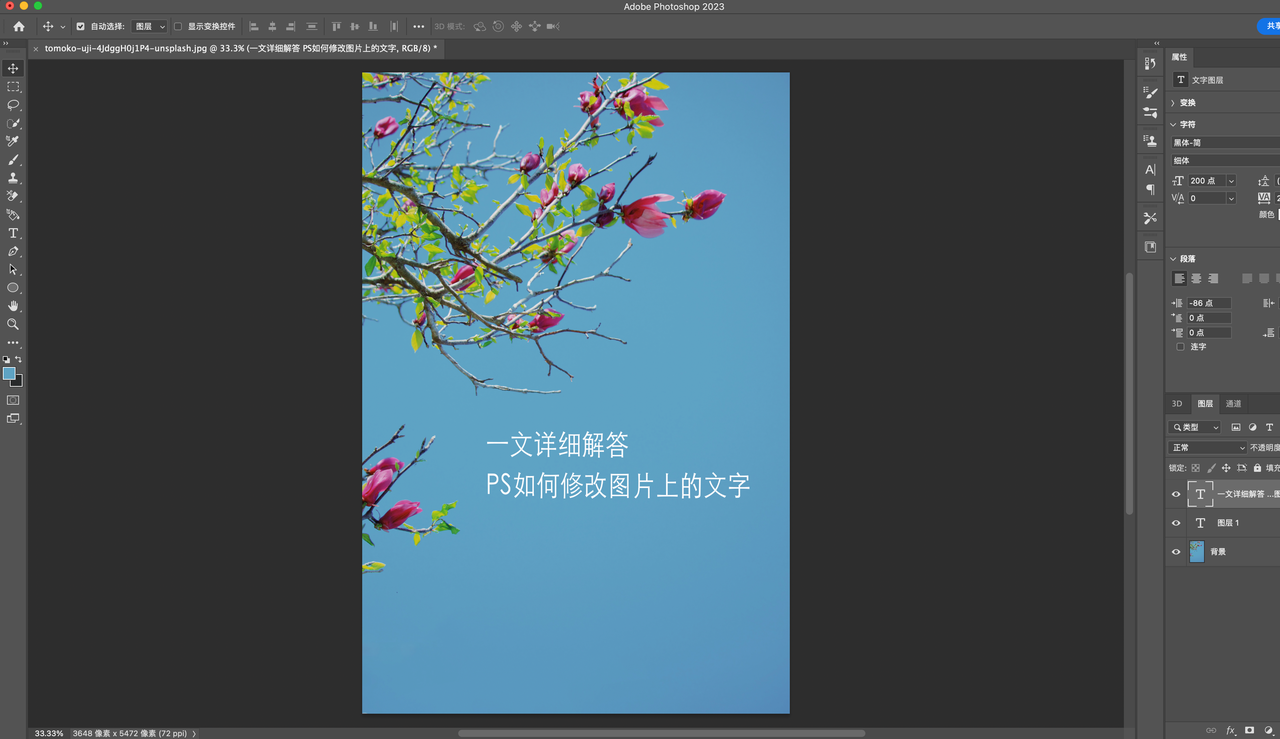Open the 正常 blend mode dropdown

(1208, 448)
